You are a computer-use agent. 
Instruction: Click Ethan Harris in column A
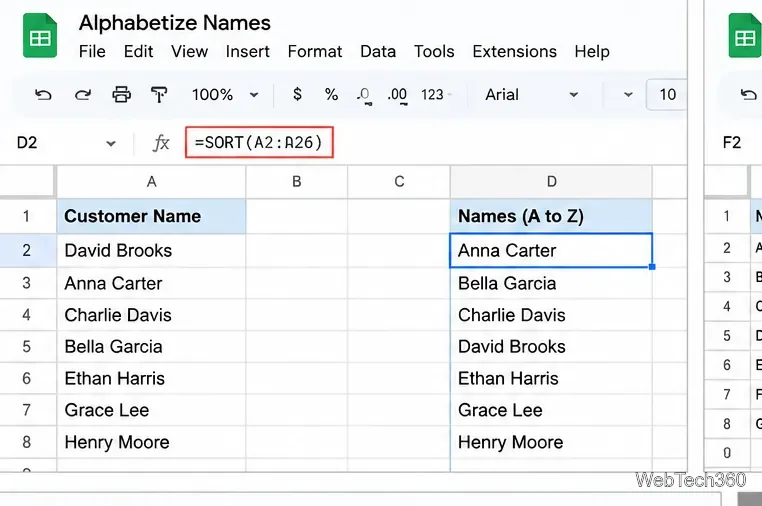(x=151, y=378)
